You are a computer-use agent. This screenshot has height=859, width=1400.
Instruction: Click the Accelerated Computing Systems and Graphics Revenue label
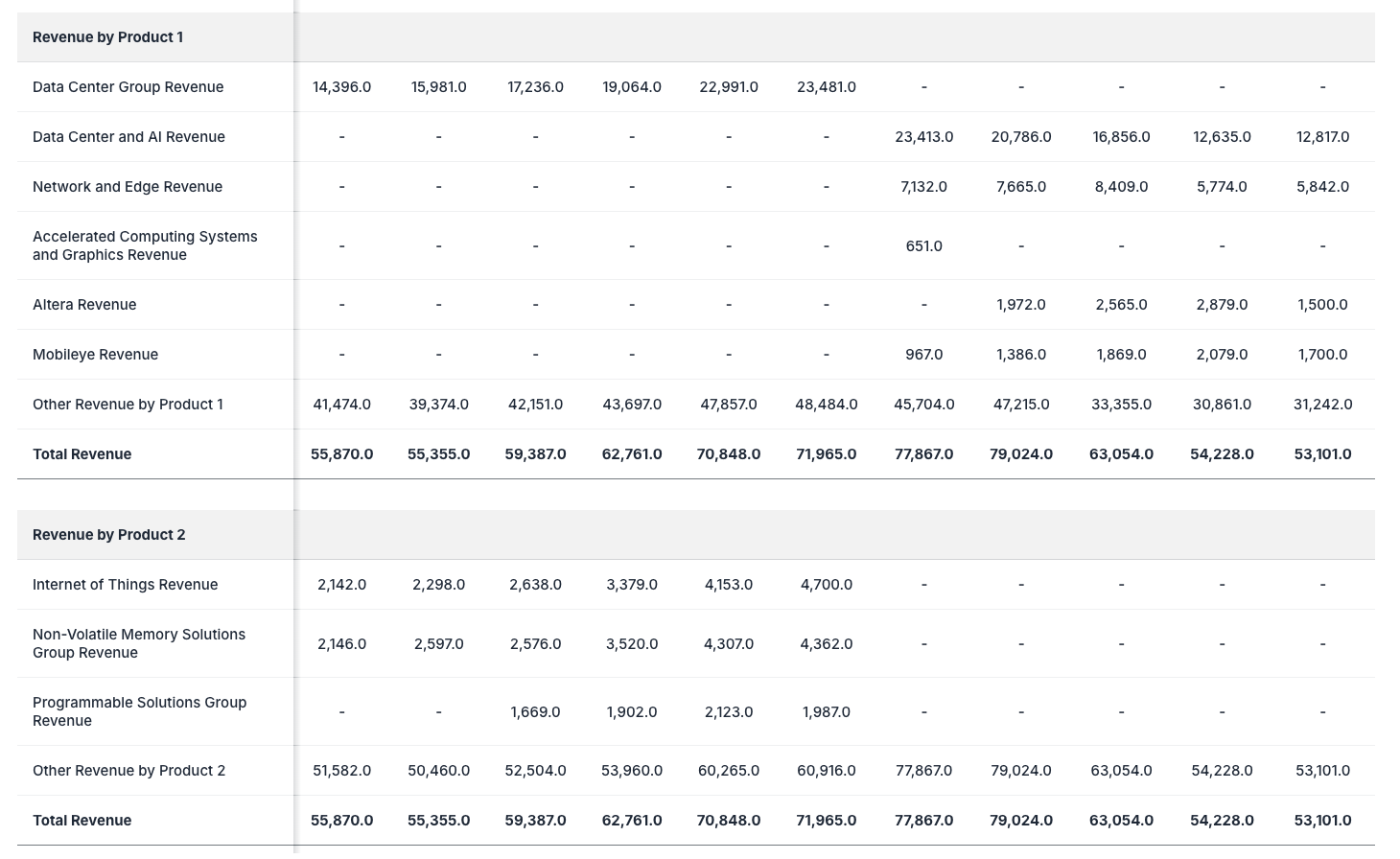click(x=145, y=245)
